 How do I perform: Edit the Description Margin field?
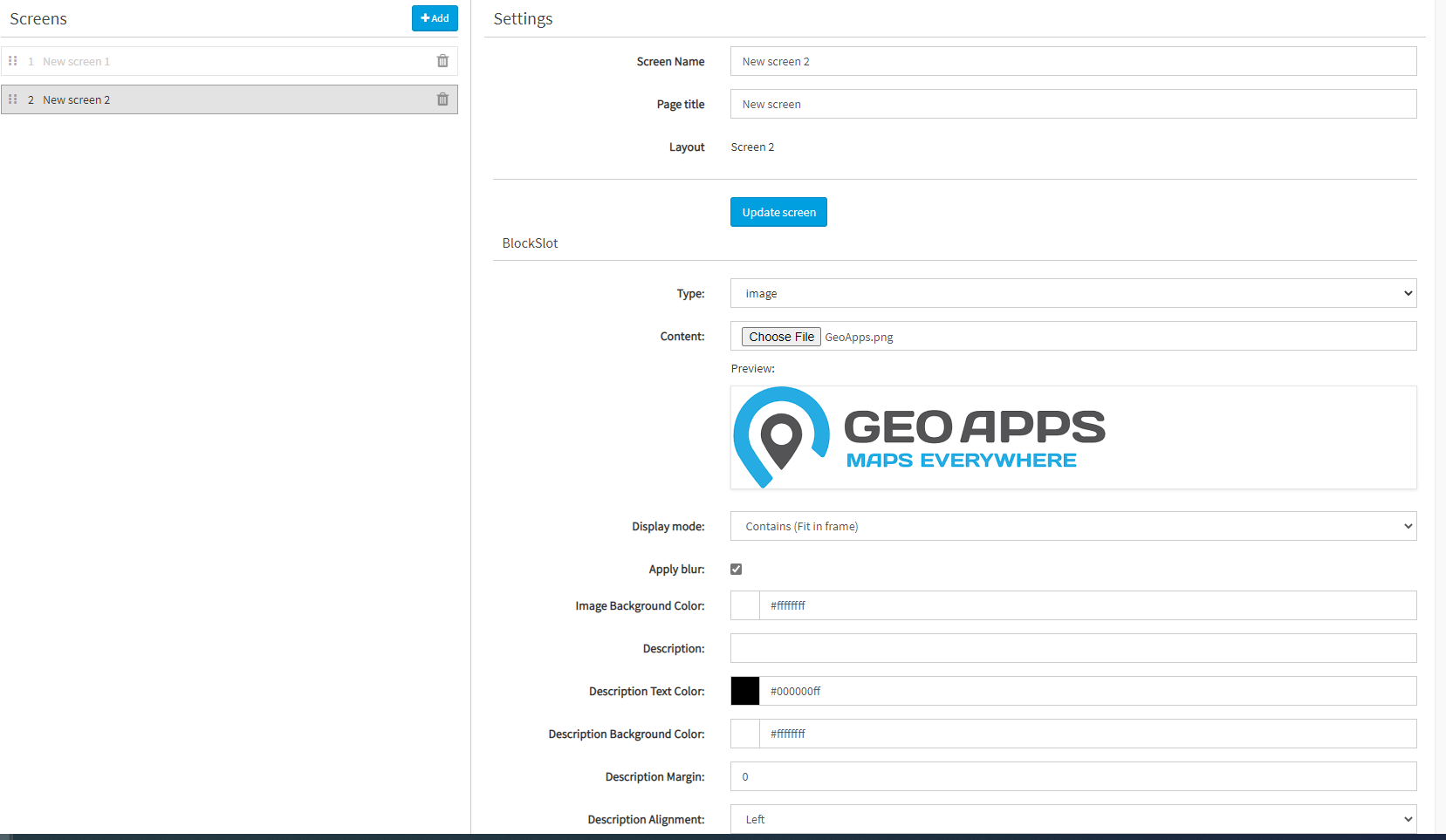click(1073, 776)
